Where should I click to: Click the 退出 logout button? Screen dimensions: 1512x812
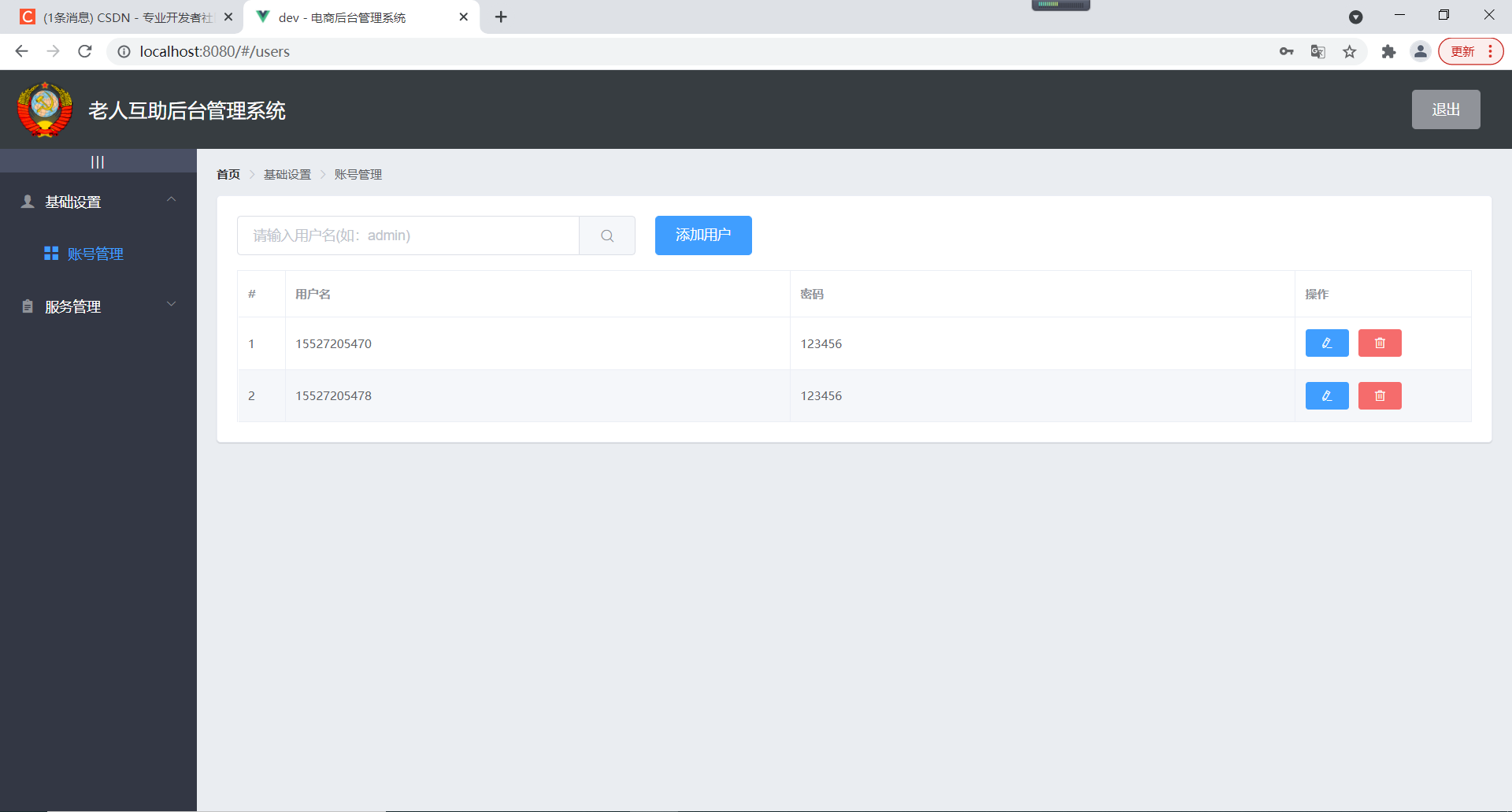coord(1446,109)
